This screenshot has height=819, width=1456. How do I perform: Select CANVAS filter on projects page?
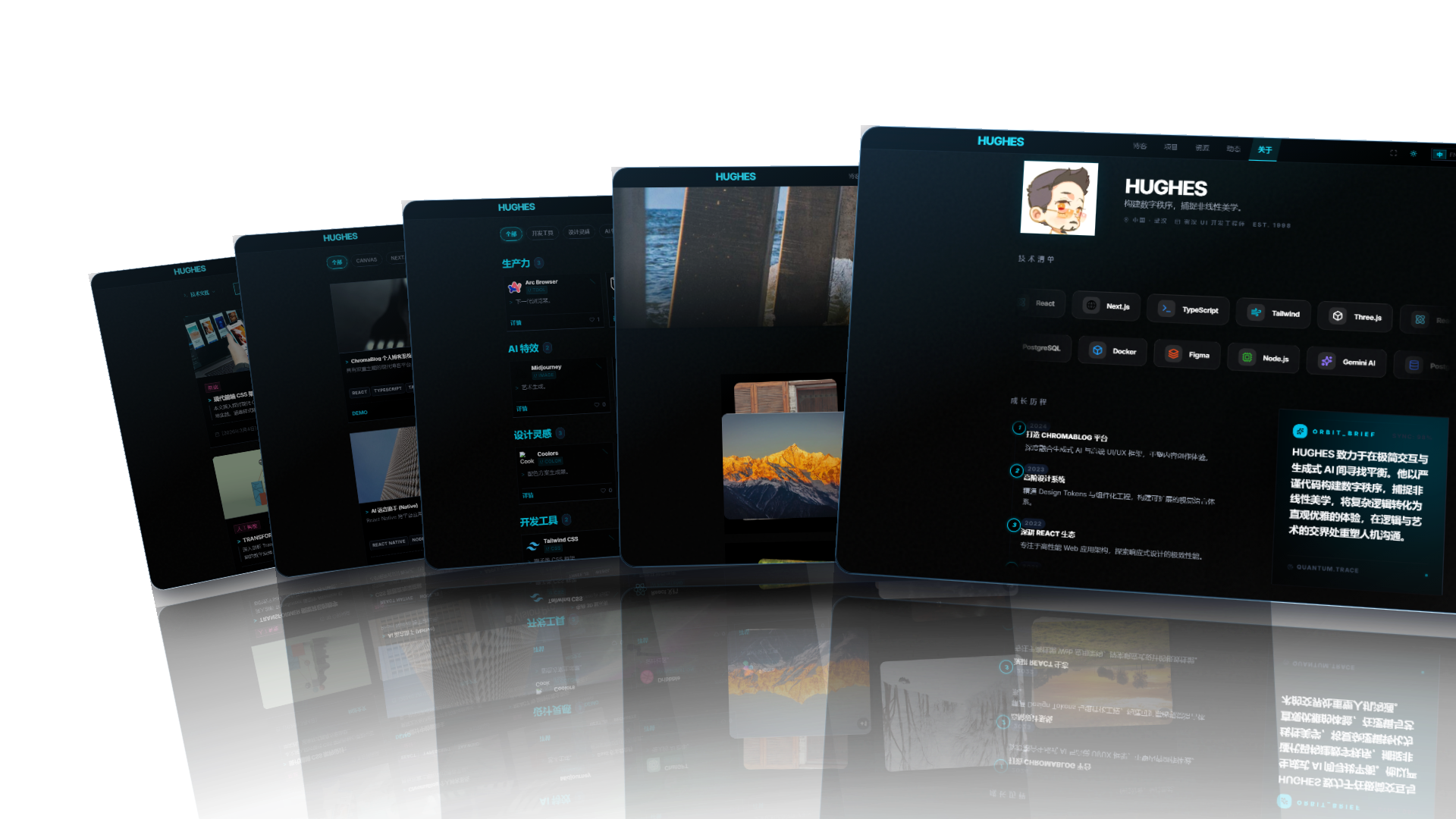click(366, 260)
